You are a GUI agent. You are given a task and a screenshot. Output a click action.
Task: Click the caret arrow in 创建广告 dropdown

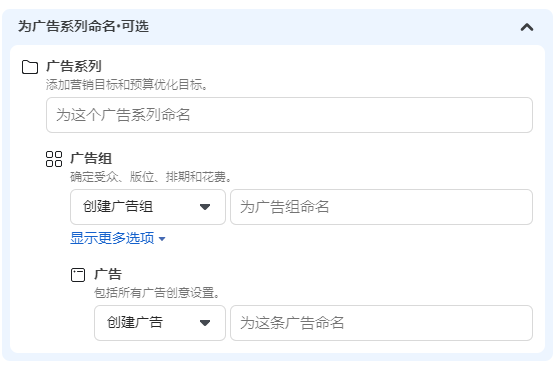205,323
